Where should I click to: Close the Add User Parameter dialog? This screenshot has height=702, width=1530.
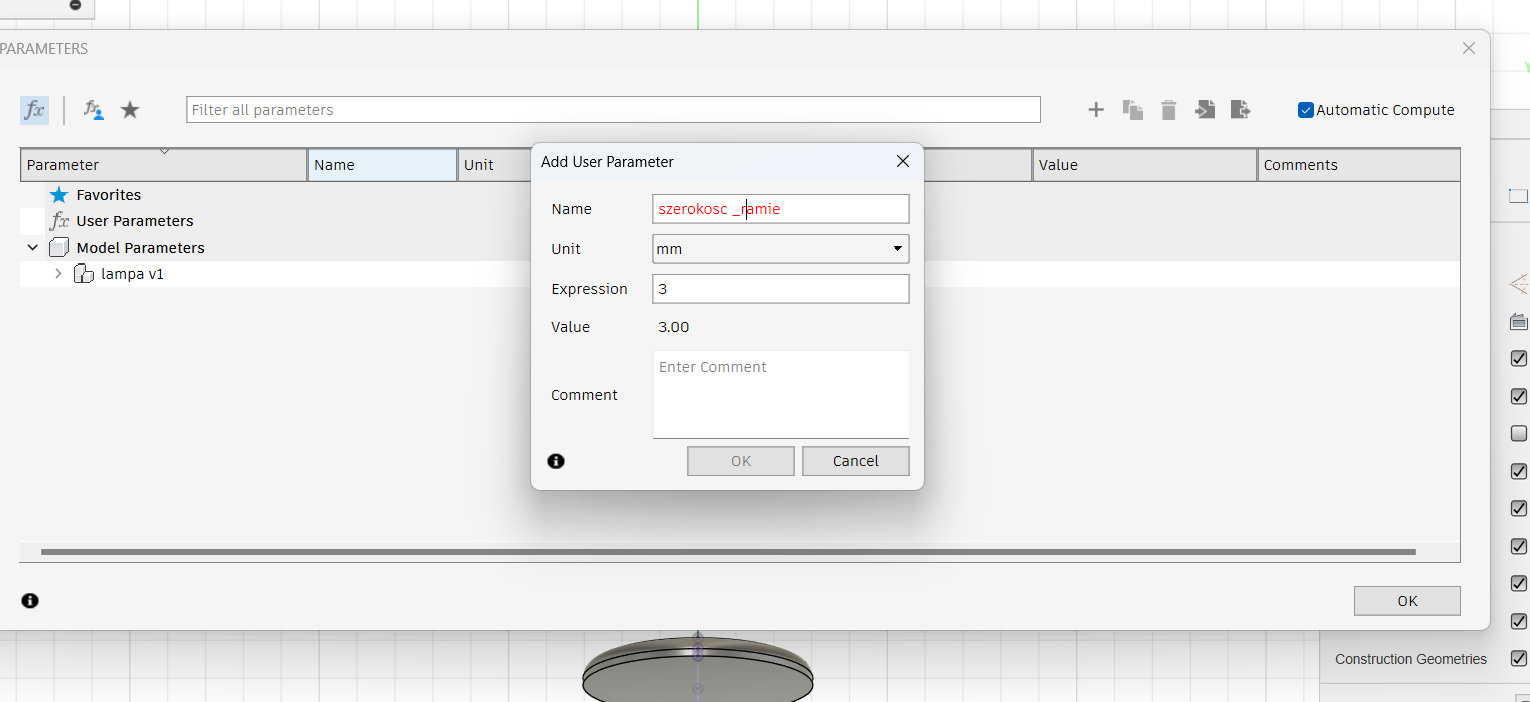click(x=903, y=161)
